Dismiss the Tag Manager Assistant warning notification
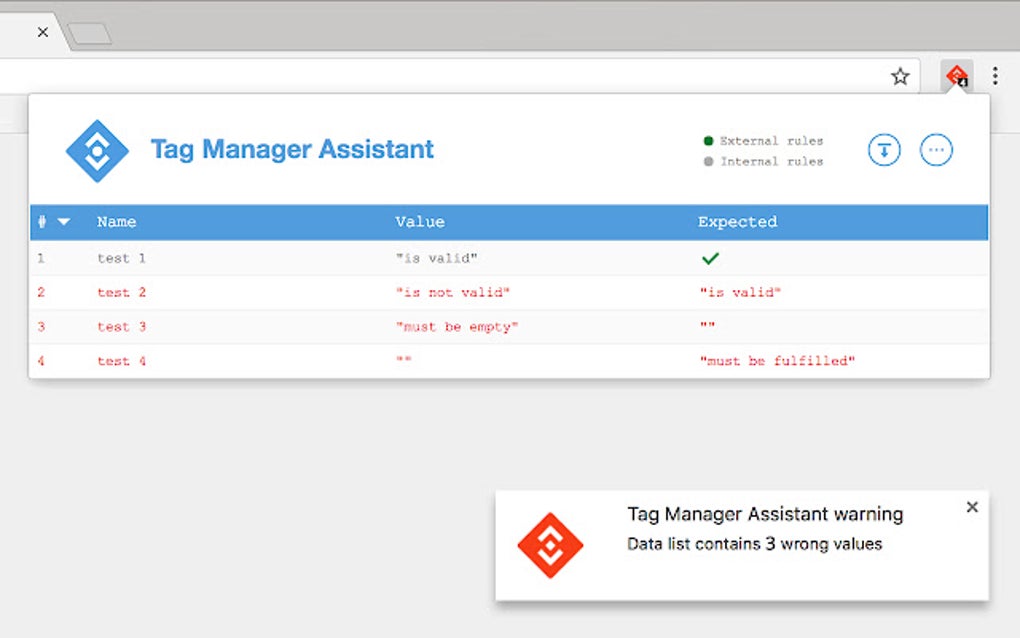This screenshot has width=1020, height=638. [972, 507]
